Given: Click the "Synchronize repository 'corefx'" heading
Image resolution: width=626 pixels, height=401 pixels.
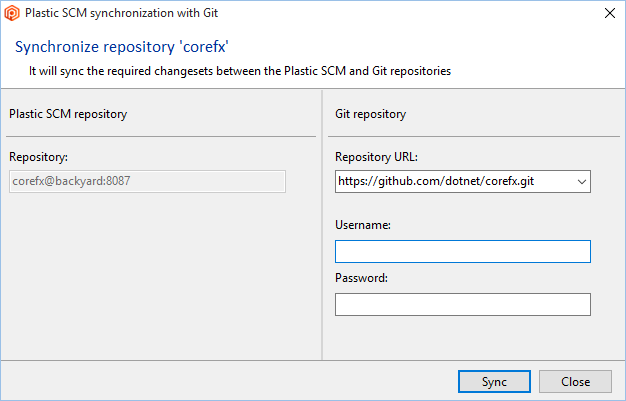Looking at the screenshot, I should [x=128, y=47].
